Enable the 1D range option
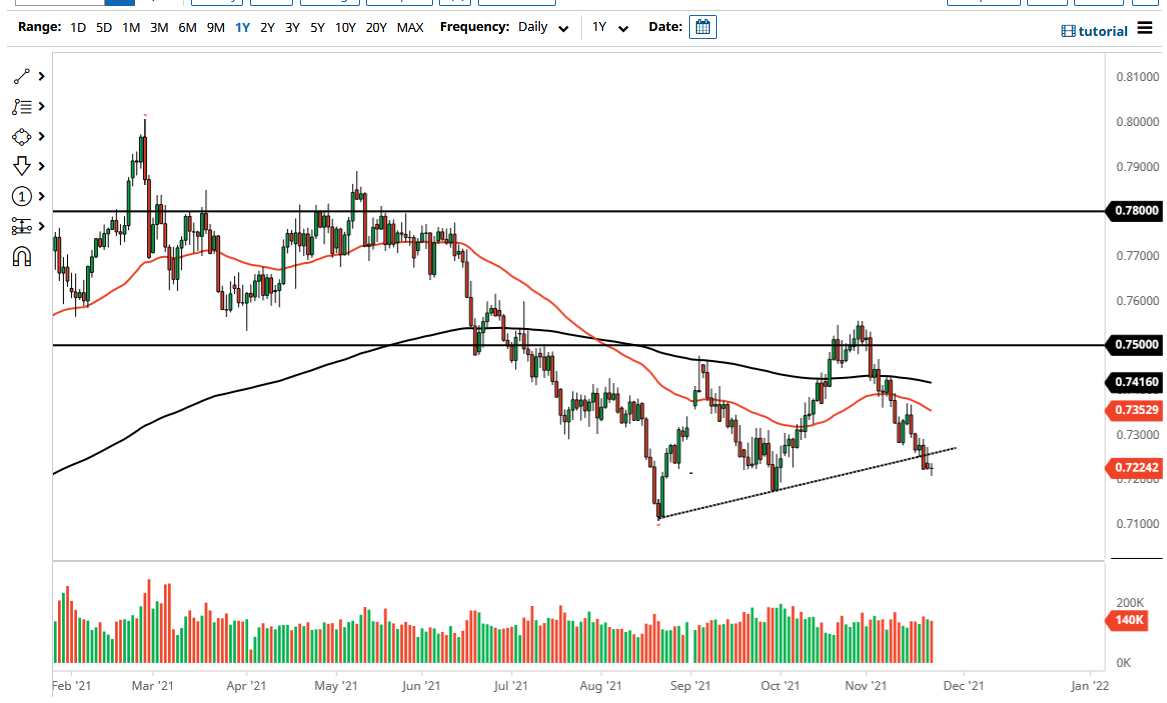 coord(78,27)
